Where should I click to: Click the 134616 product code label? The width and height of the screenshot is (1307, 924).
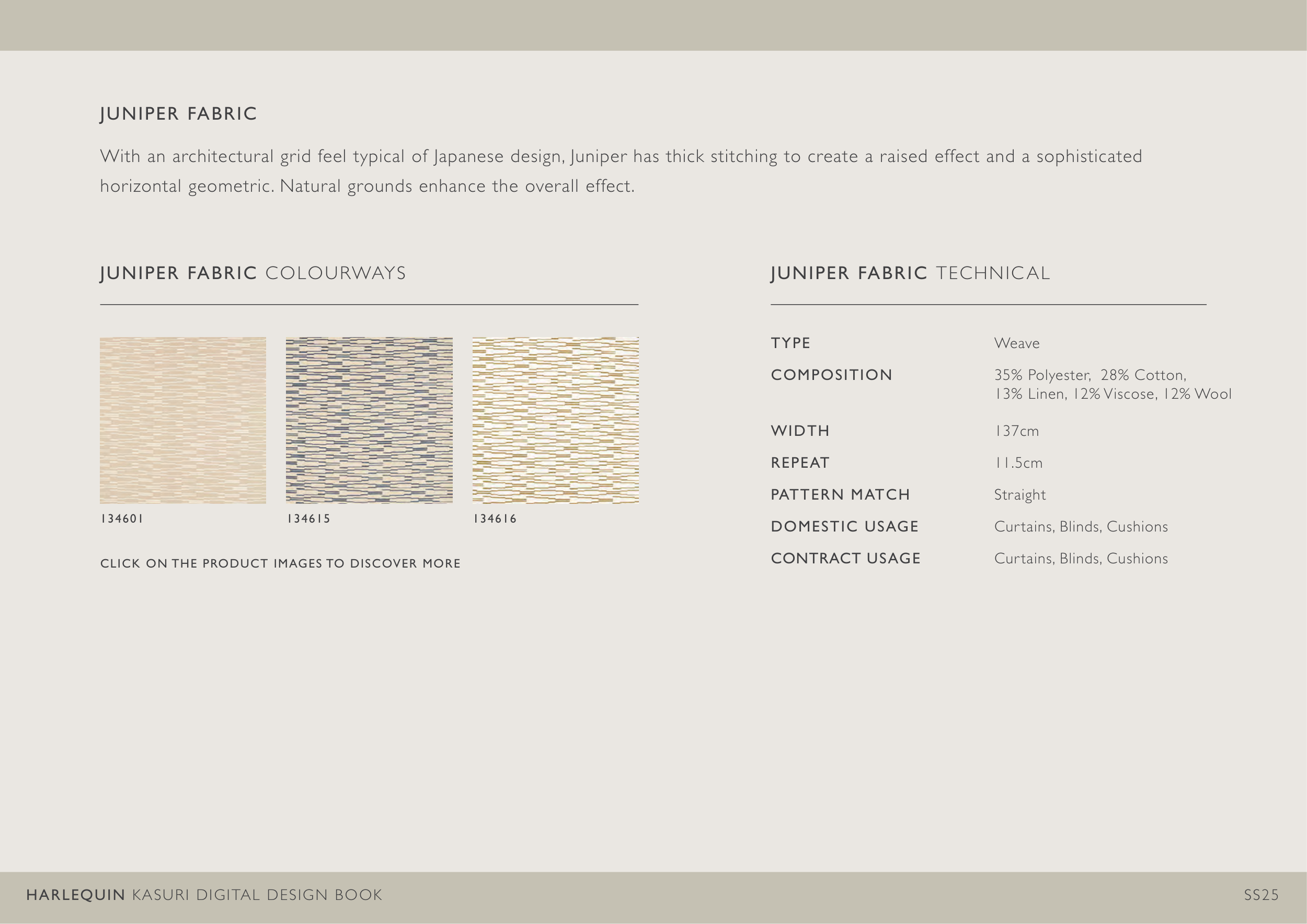click(495, 518)
